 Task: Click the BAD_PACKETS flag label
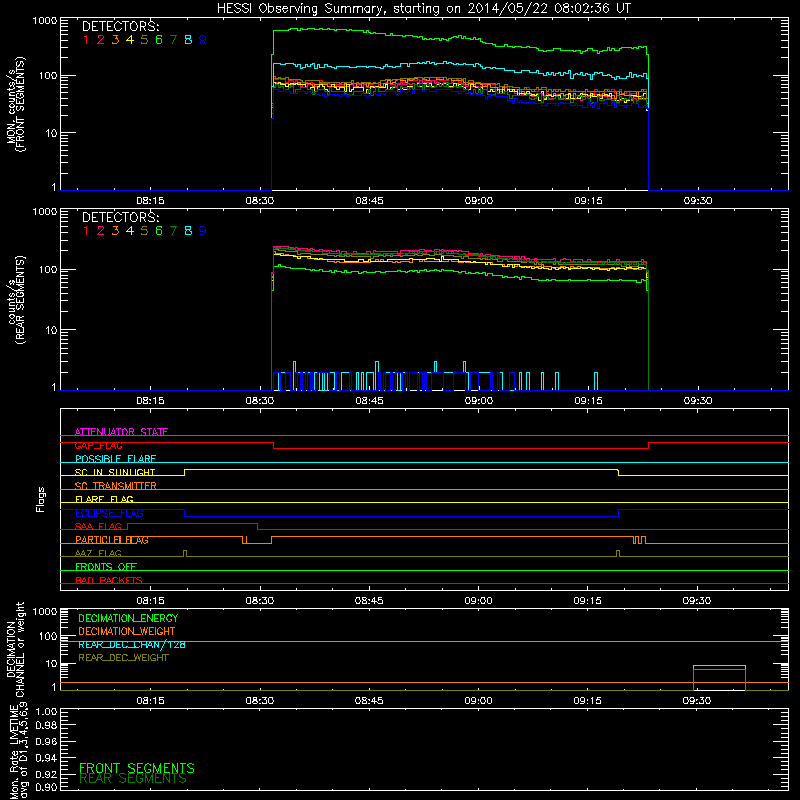point(109,580)
